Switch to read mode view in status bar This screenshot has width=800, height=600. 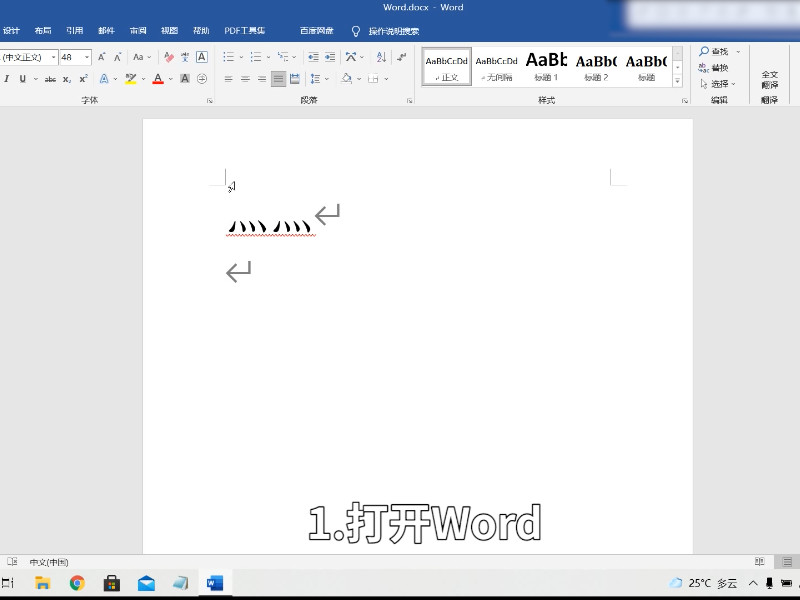click(x=759, y=562)
